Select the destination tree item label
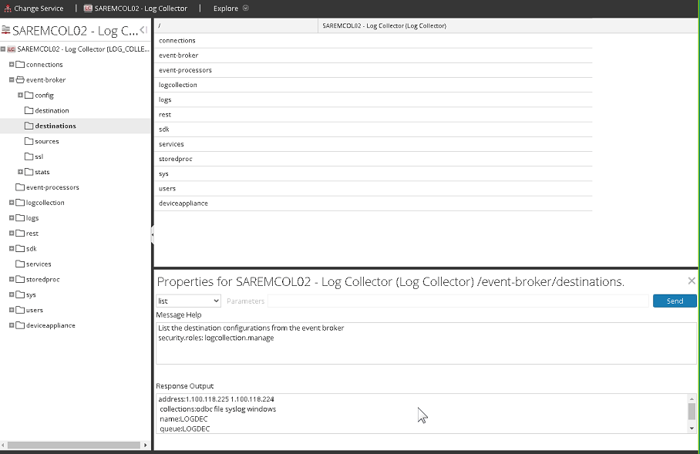 (x=52, y=111)
